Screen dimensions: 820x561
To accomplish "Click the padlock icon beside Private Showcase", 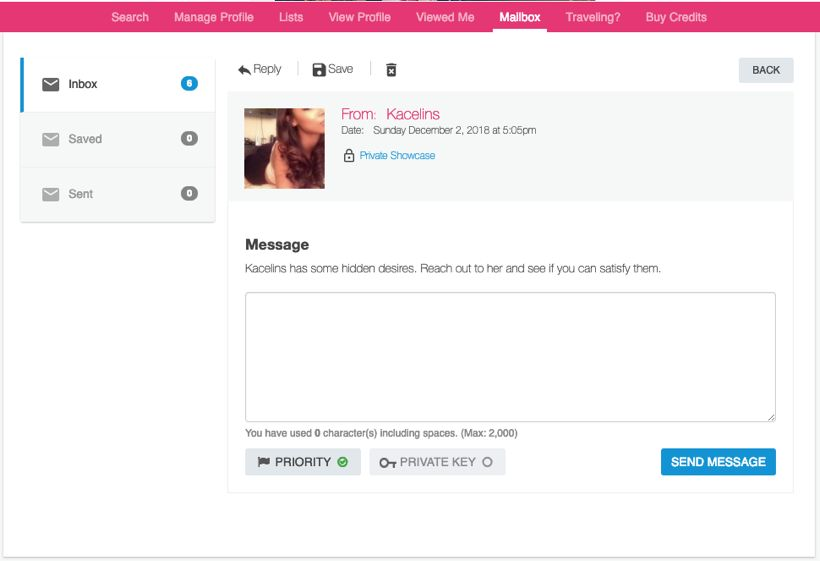I will [349, 155].
